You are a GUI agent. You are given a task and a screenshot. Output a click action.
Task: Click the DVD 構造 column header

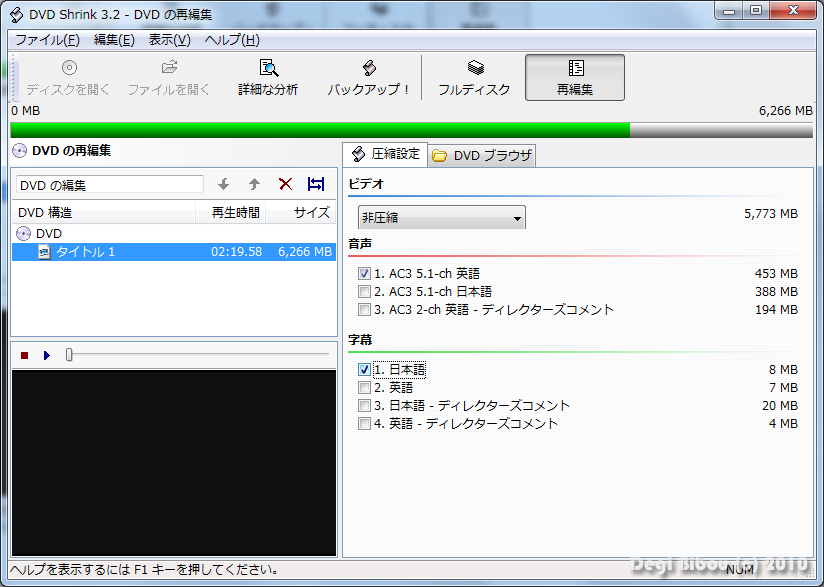click(x=104, y=212)
